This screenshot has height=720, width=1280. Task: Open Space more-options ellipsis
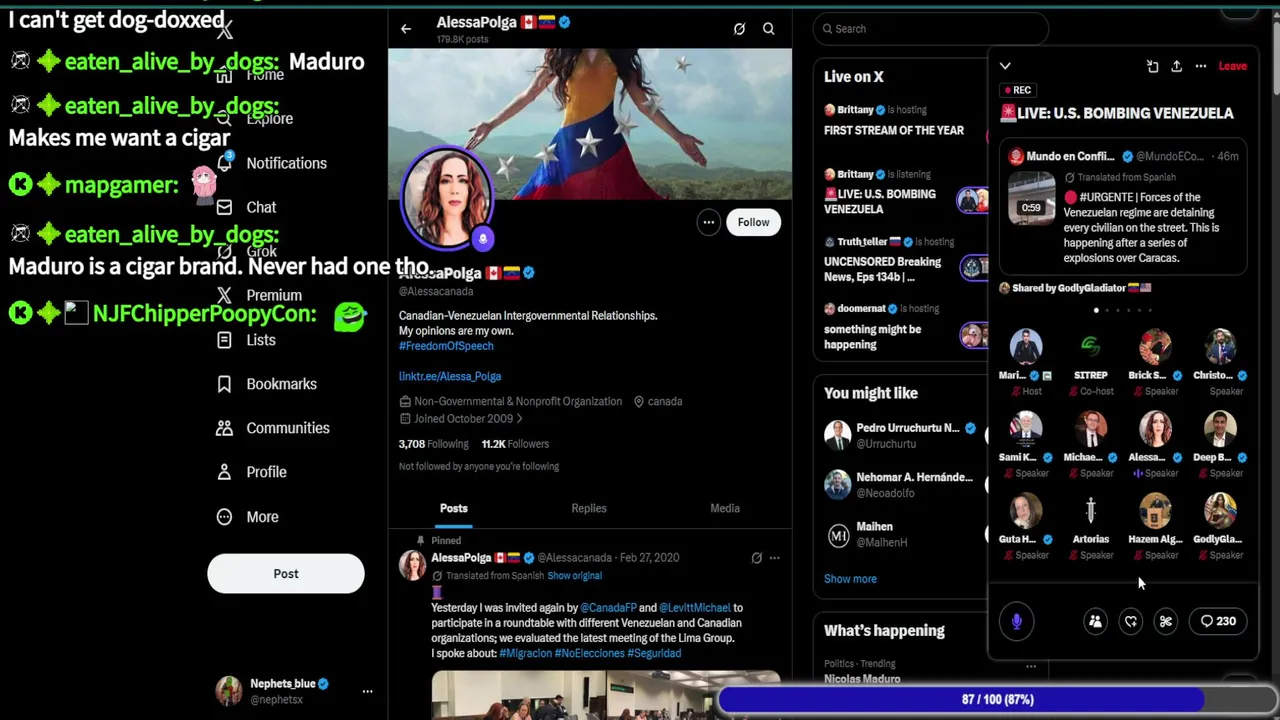1200,66
